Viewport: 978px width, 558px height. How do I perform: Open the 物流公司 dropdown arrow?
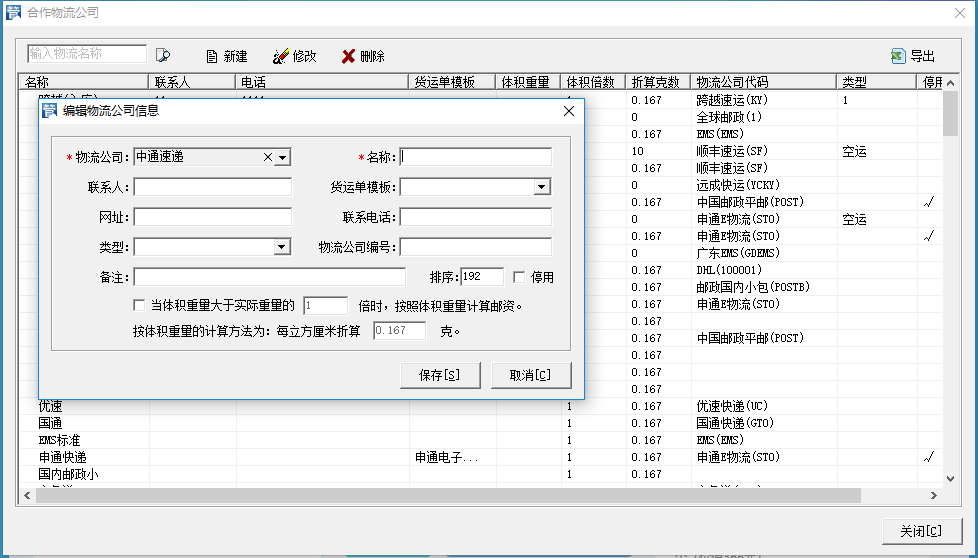point(283,157)
